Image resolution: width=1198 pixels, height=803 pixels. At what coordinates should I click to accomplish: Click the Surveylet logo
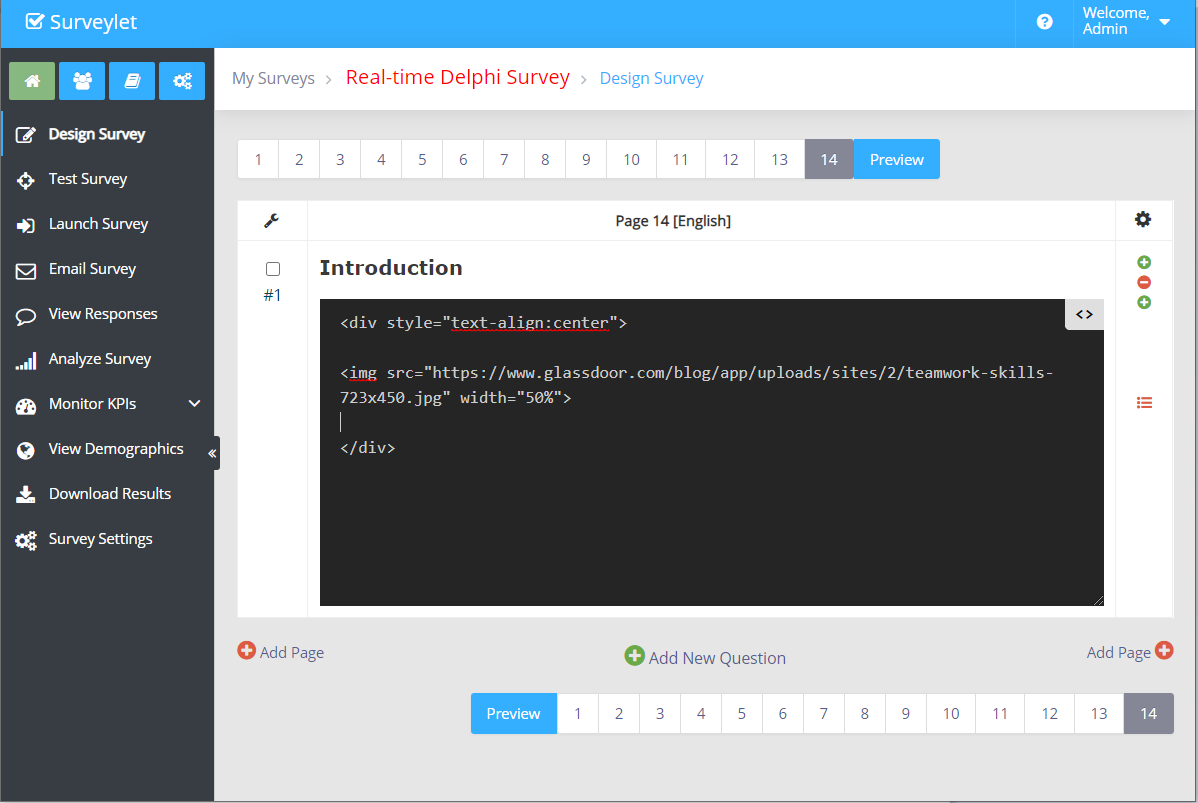(81, 22)
